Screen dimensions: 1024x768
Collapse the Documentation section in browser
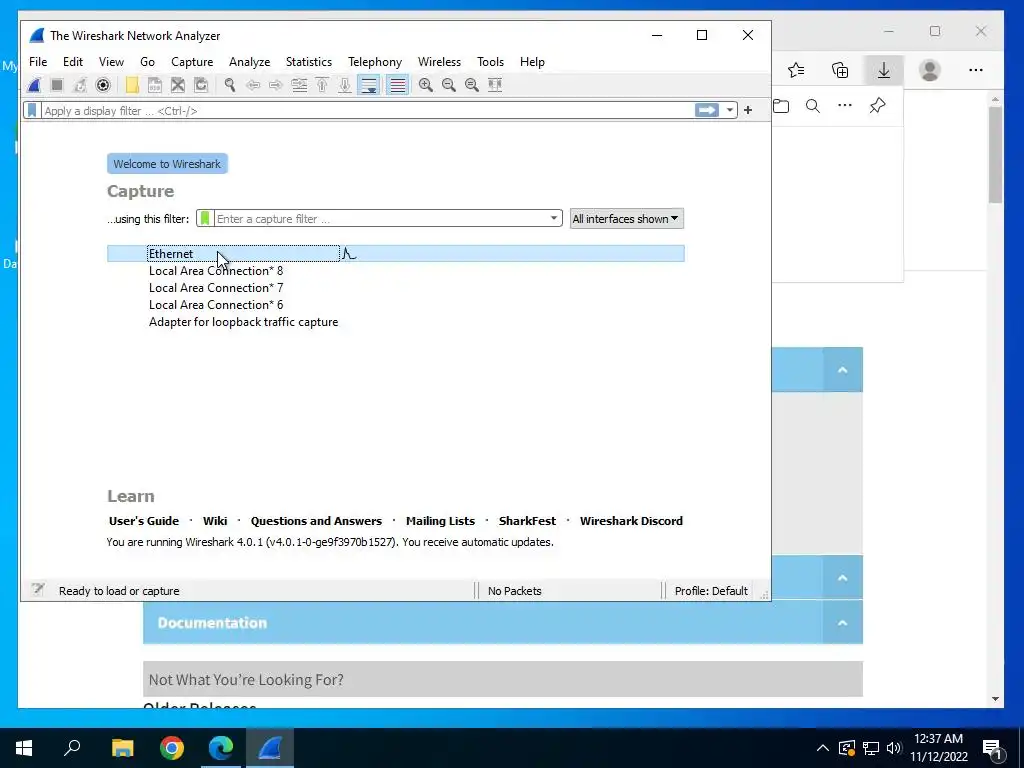pyautogui.click(x=842, y=622)
